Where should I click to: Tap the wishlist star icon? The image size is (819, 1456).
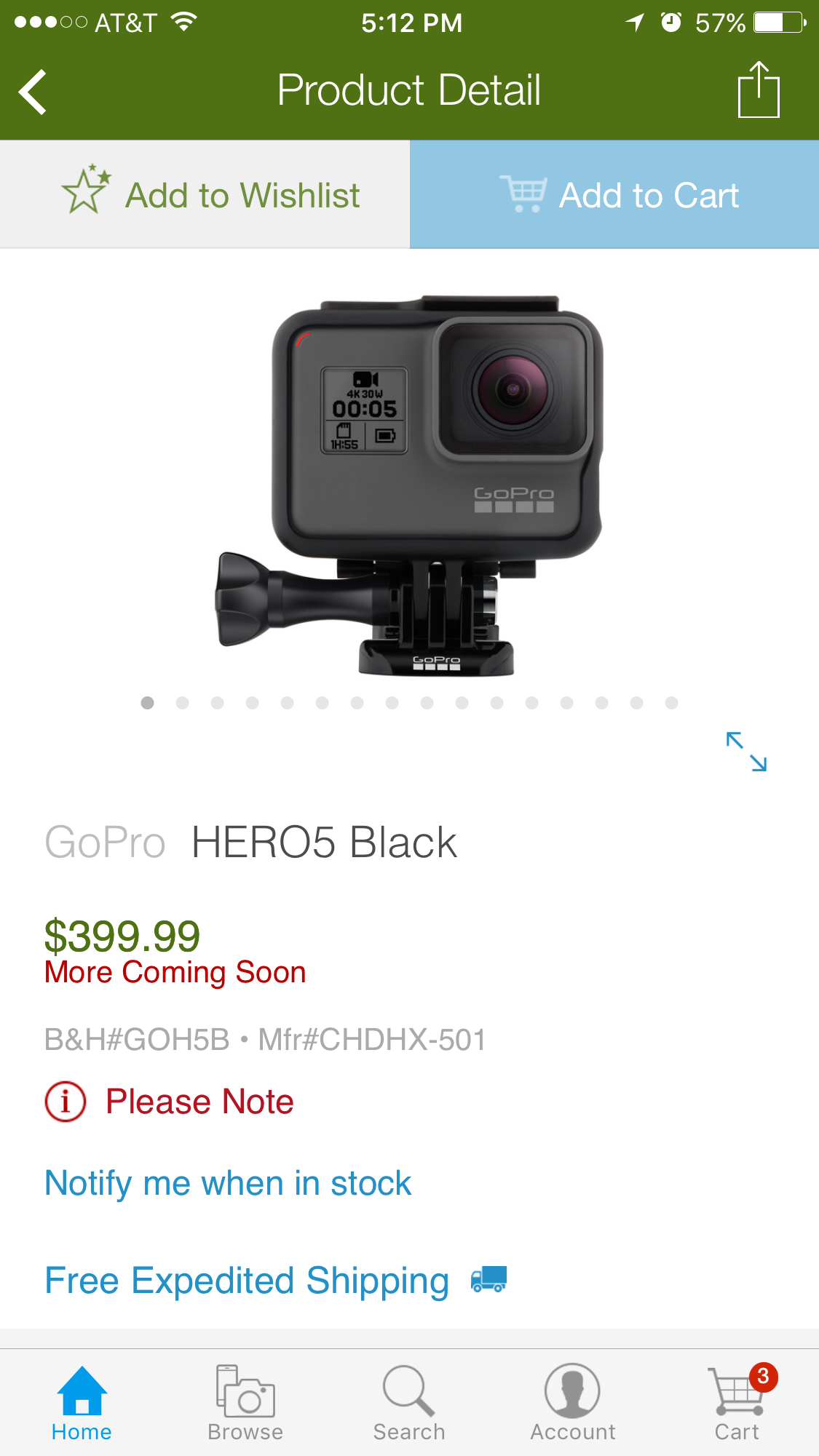point(86,190)
